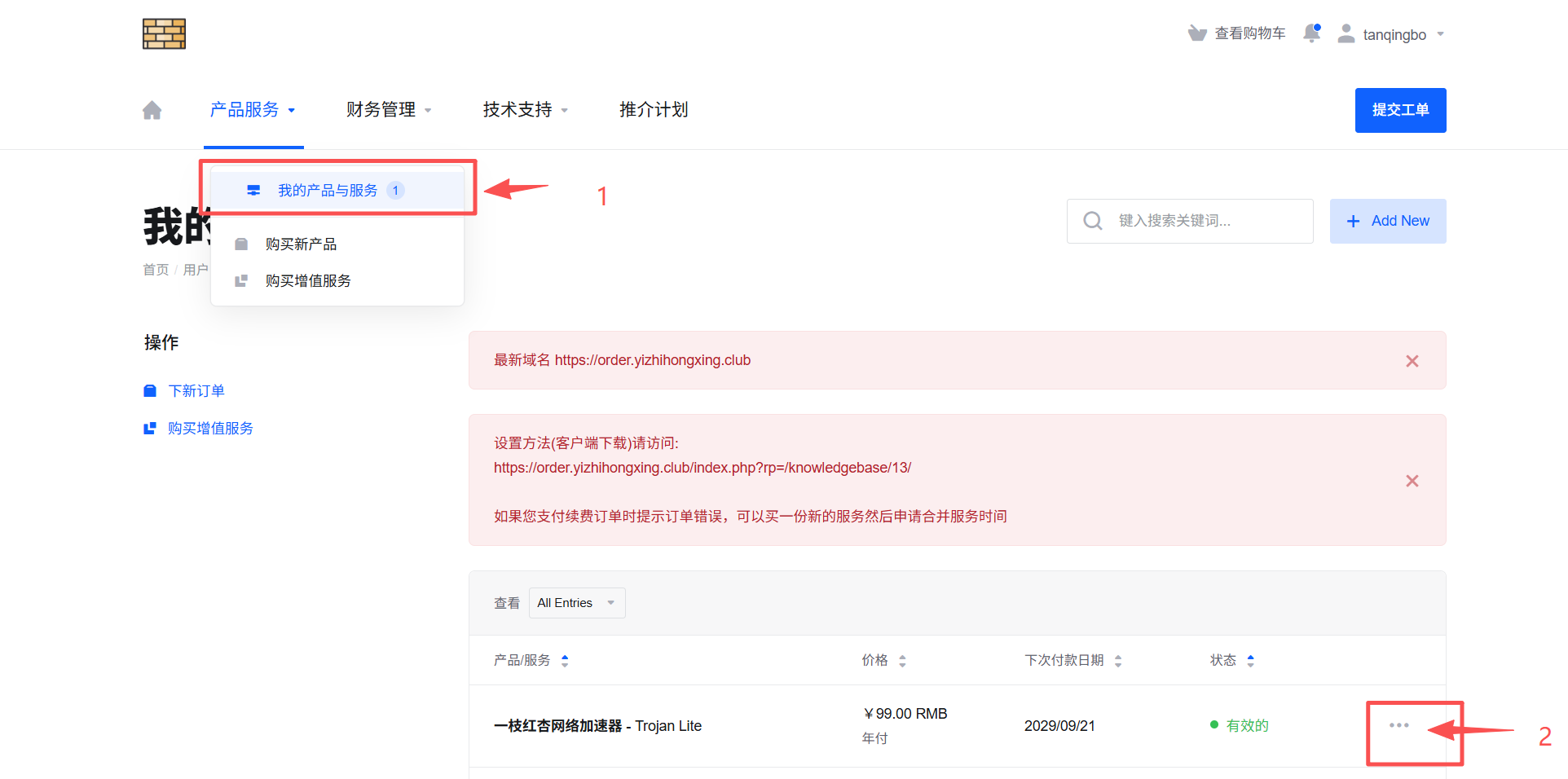Click the search magnifier icon in the search box
The width and height of the screenshot is (1568, 779).
click(x=1092, y=220)
